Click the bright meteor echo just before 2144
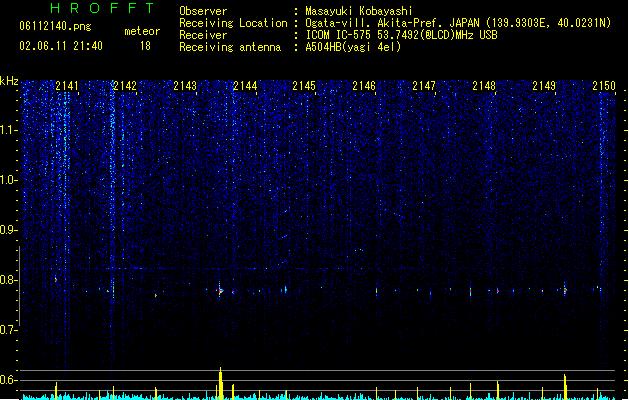629x400 pixels. point(220,290)
